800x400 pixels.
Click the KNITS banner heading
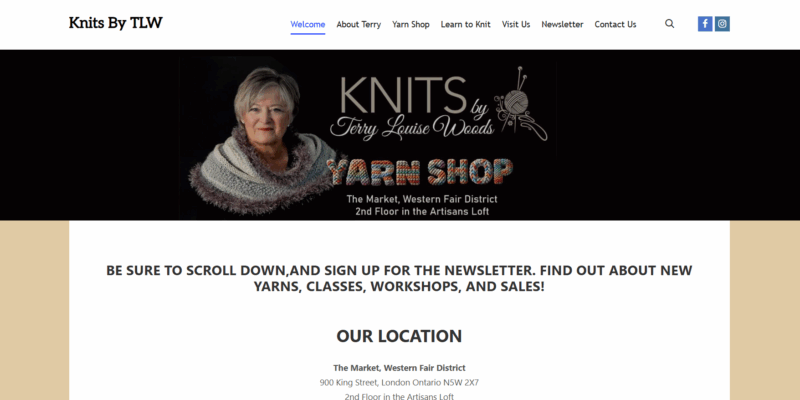[x=403, y=94]
